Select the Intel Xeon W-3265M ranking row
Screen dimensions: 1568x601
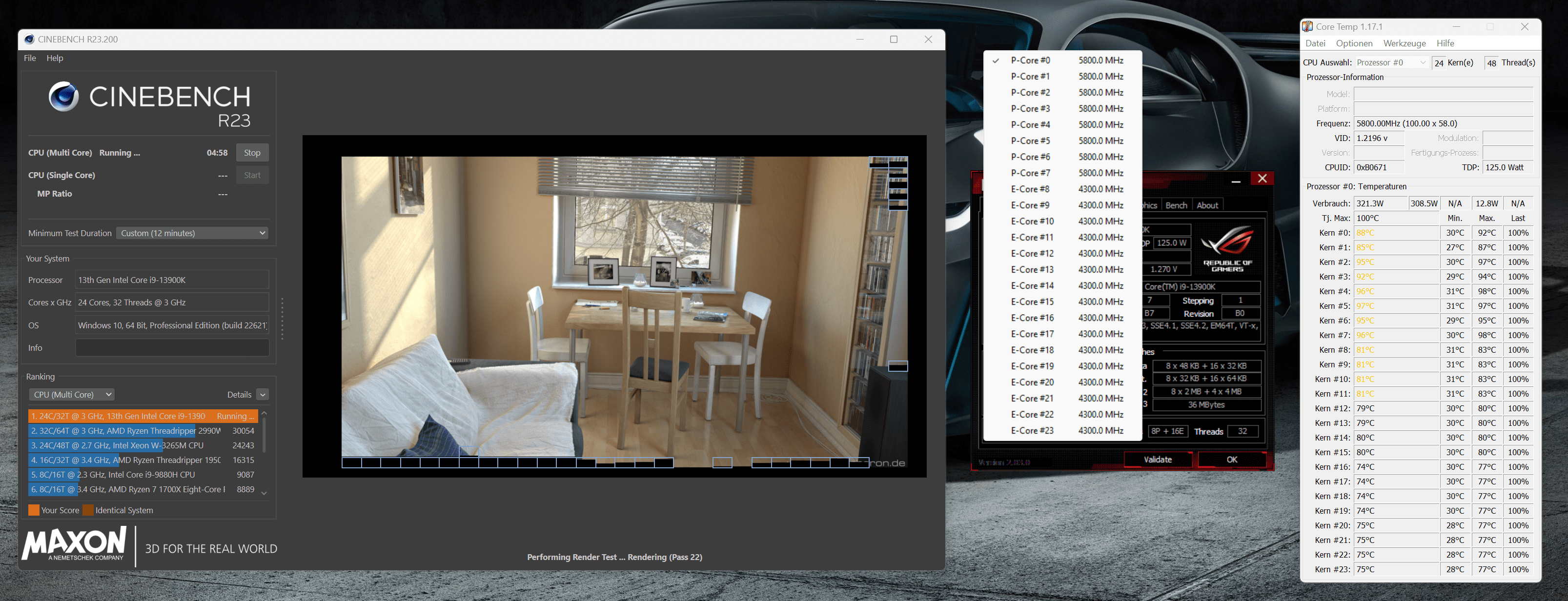[x=143, y=445]
